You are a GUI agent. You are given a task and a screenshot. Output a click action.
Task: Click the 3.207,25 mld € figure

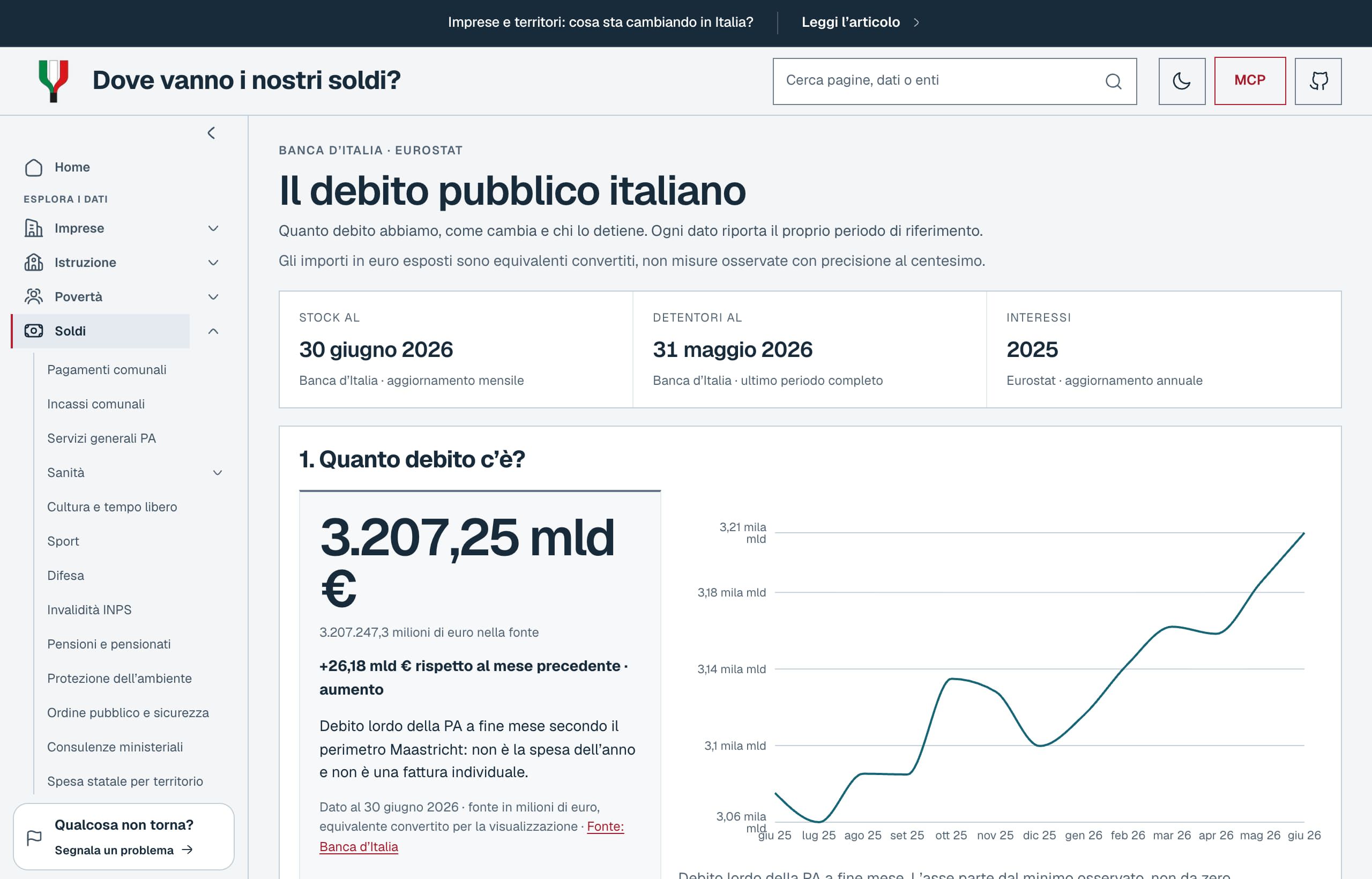pyautogui.click(x=467, y=562)
